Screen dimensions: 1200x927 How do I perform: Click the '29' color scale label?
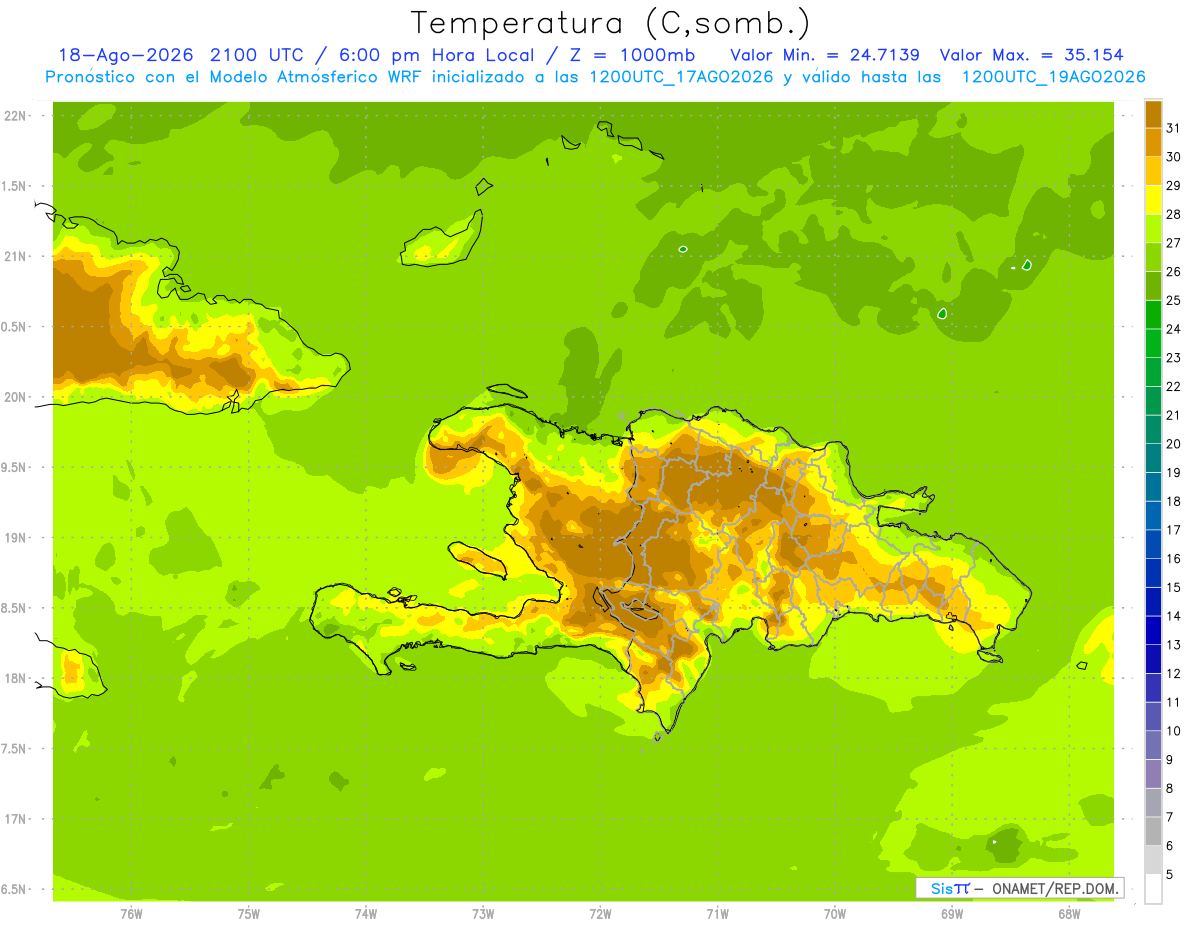coord(1174,186)
